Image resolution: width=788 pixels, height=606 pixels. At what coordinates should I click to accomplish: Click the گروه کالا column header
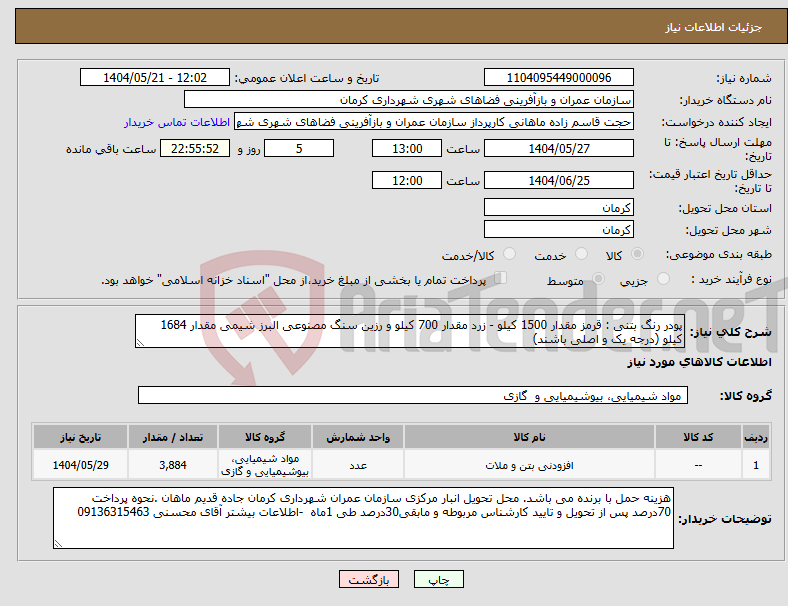[x=265, y=437]
